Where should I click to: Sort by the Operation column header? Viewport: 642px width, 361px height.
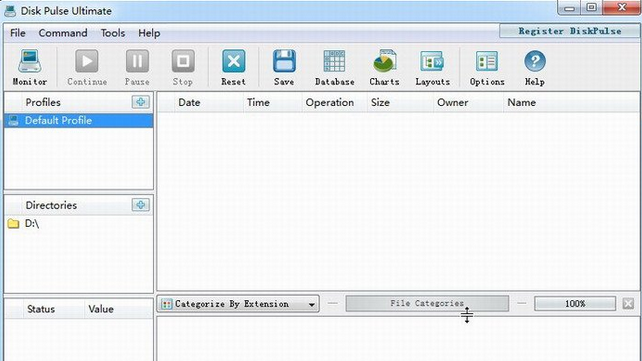tap(335, 102)
